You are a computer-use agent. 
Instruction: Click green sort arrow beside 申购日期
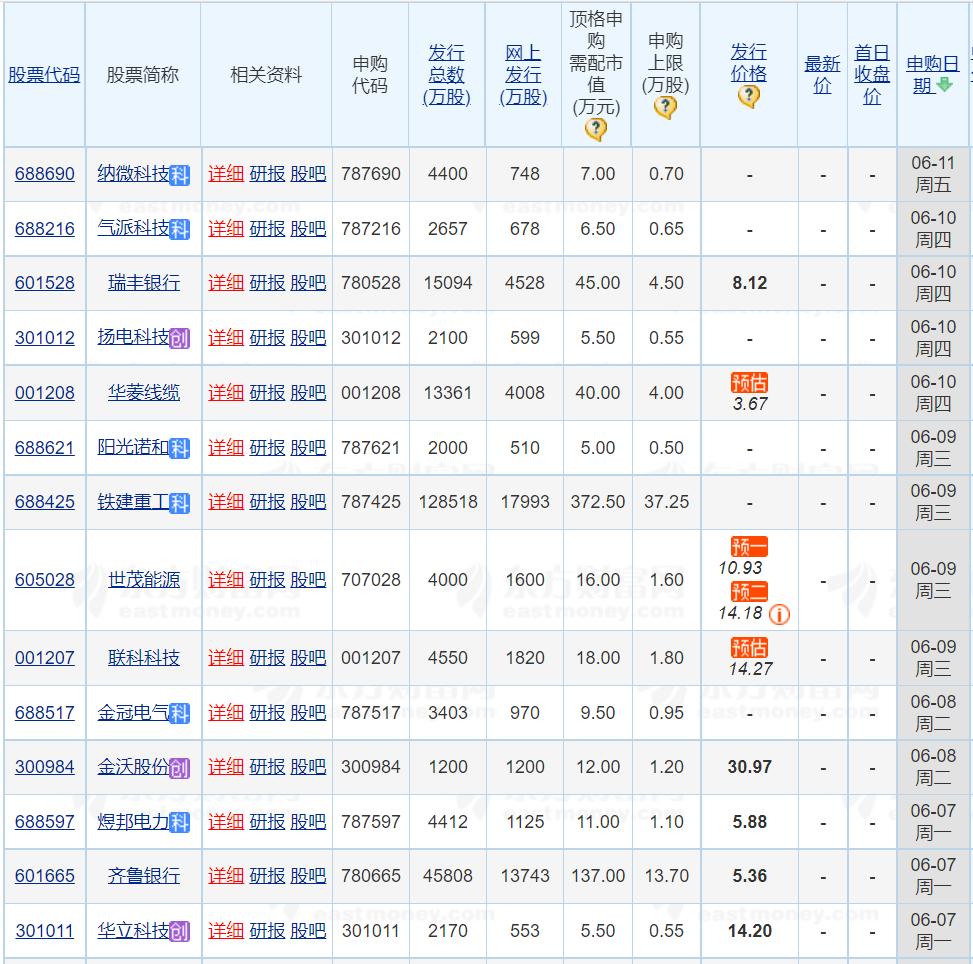point(944,85)
